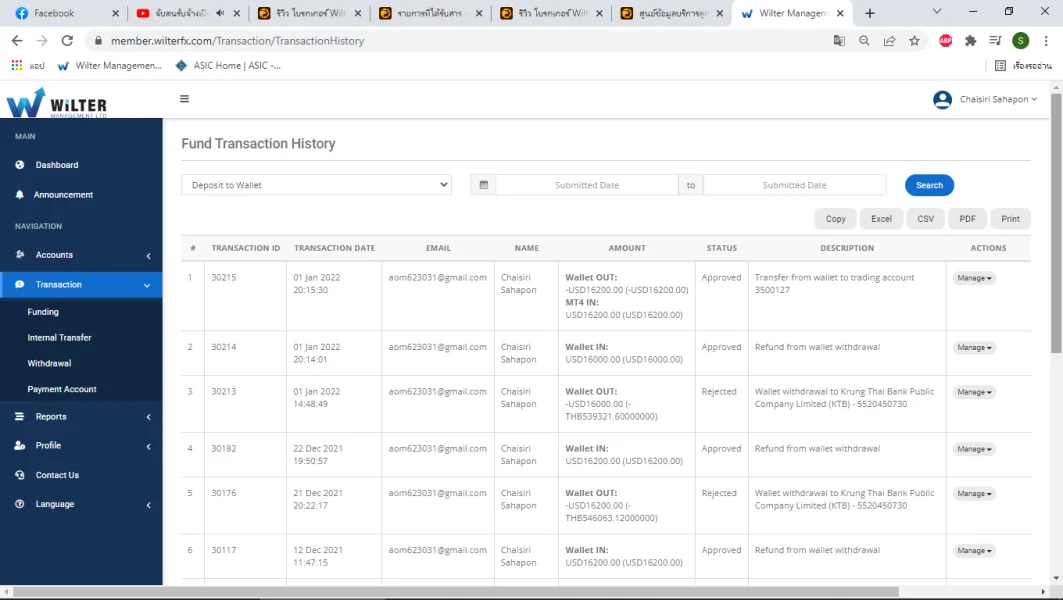Image resolution: width=1063 pixels, height=600 pixels.
Task: Click the start Submitted Date field
Action: tap(587, 185)
